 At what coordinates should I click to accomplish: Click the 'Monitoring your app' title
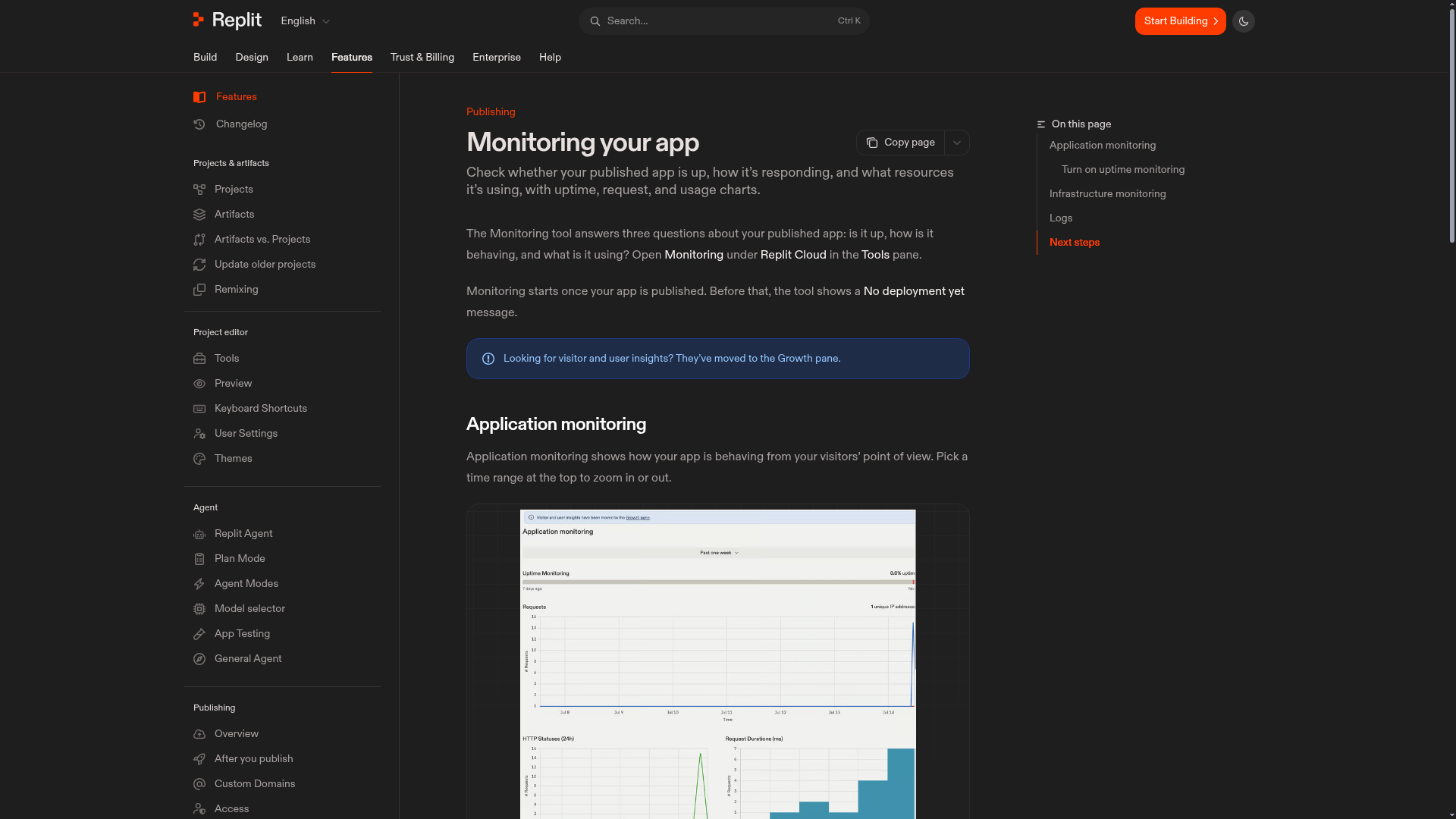click(582, 143)
